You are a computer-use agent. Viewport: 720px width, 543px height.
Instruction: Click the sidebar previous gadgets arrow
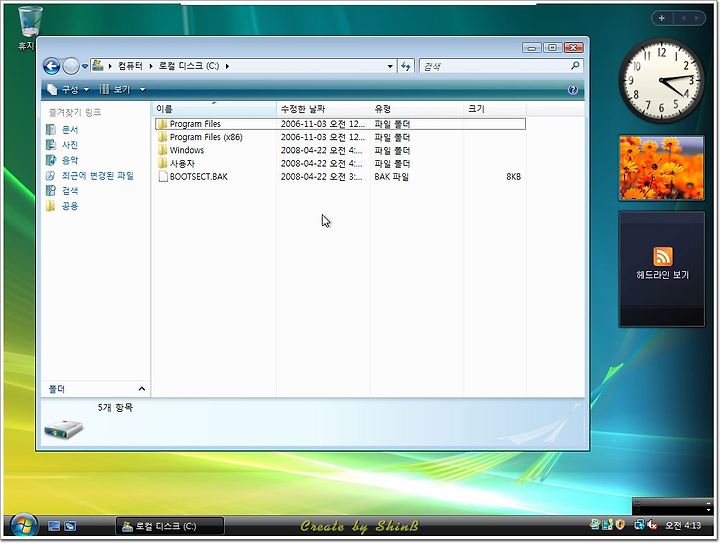[x=684, y=18]
